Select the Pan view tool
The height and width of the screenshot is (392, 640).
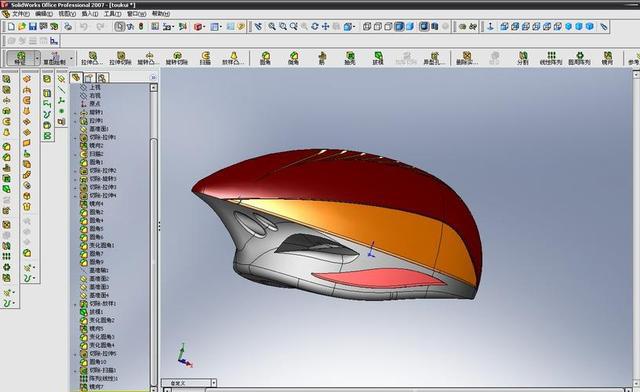tap(325, 27)
